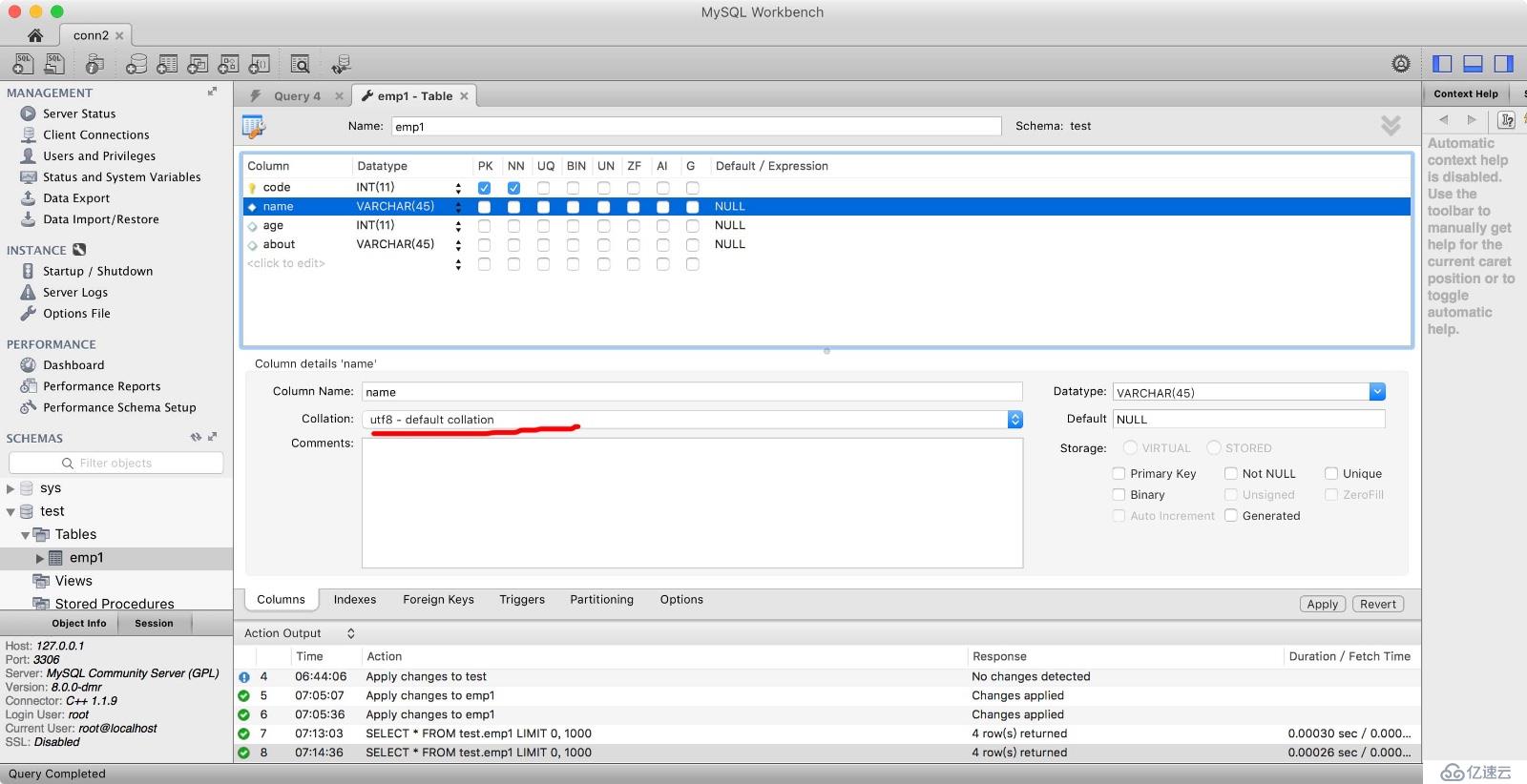The width and height of the screenshot is (1527, 784).
Task: Check the Not NULL option
Action: point(1231,473)
